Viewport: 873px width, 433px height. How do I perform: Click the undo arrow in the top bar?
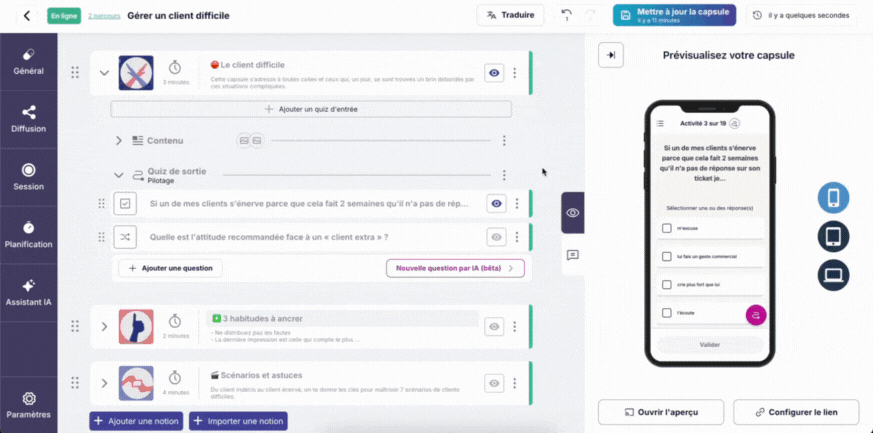pyautogui.click(x=566, y=15)
